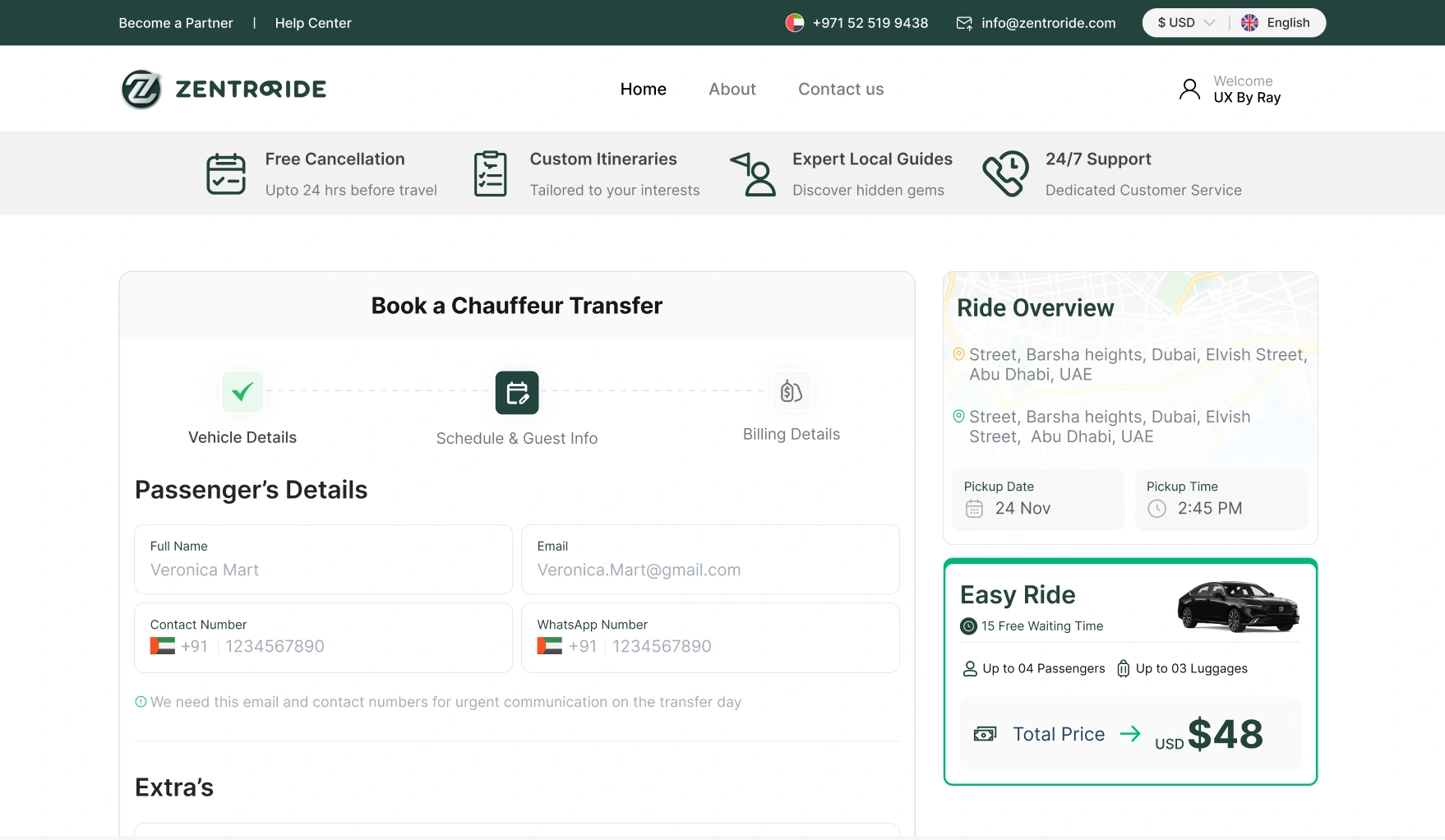Open the Help Center link

[x=313, y=23]
